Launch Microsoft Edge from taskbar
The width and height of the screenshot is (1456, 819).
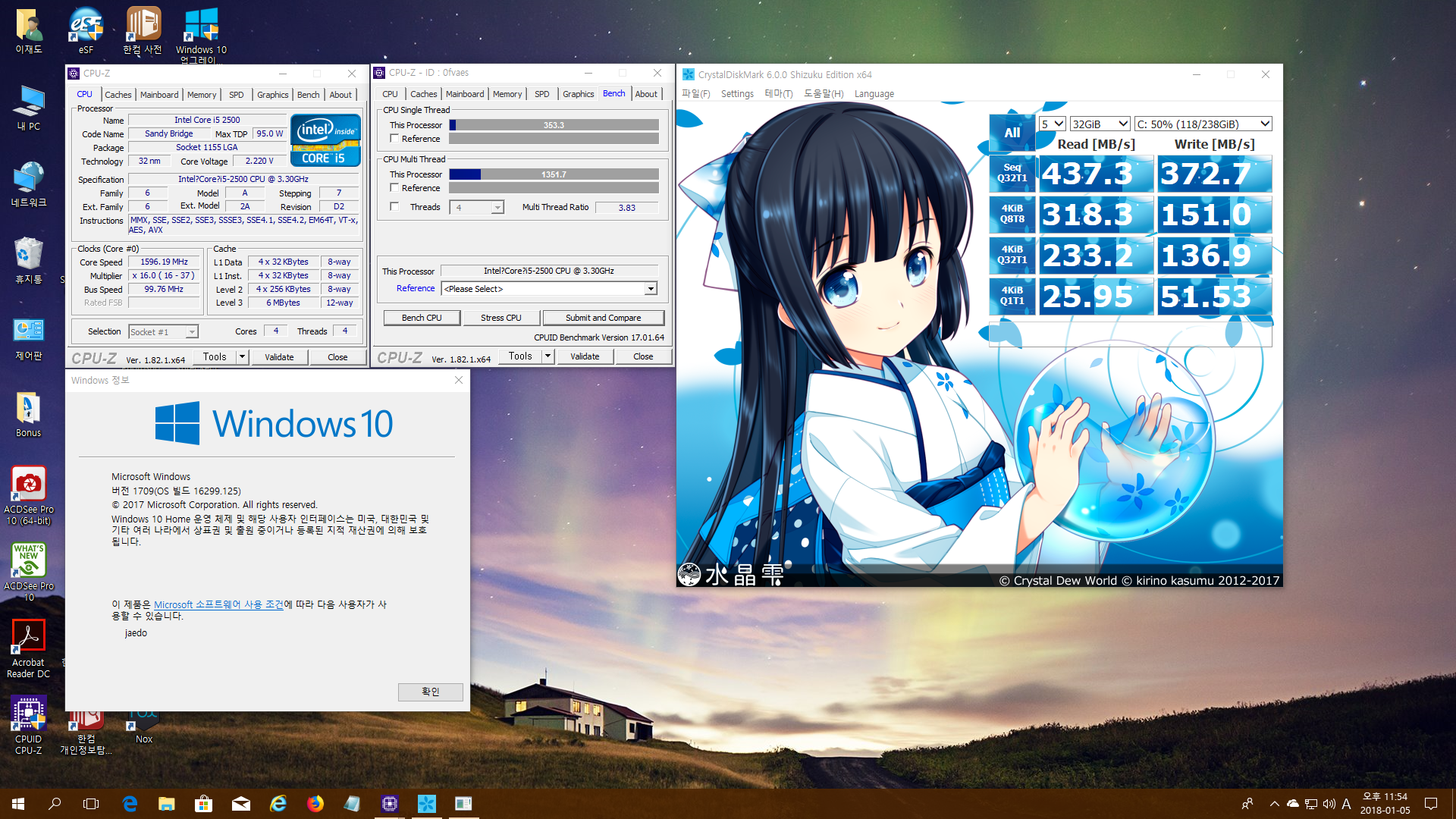click(x=130, y=804)
